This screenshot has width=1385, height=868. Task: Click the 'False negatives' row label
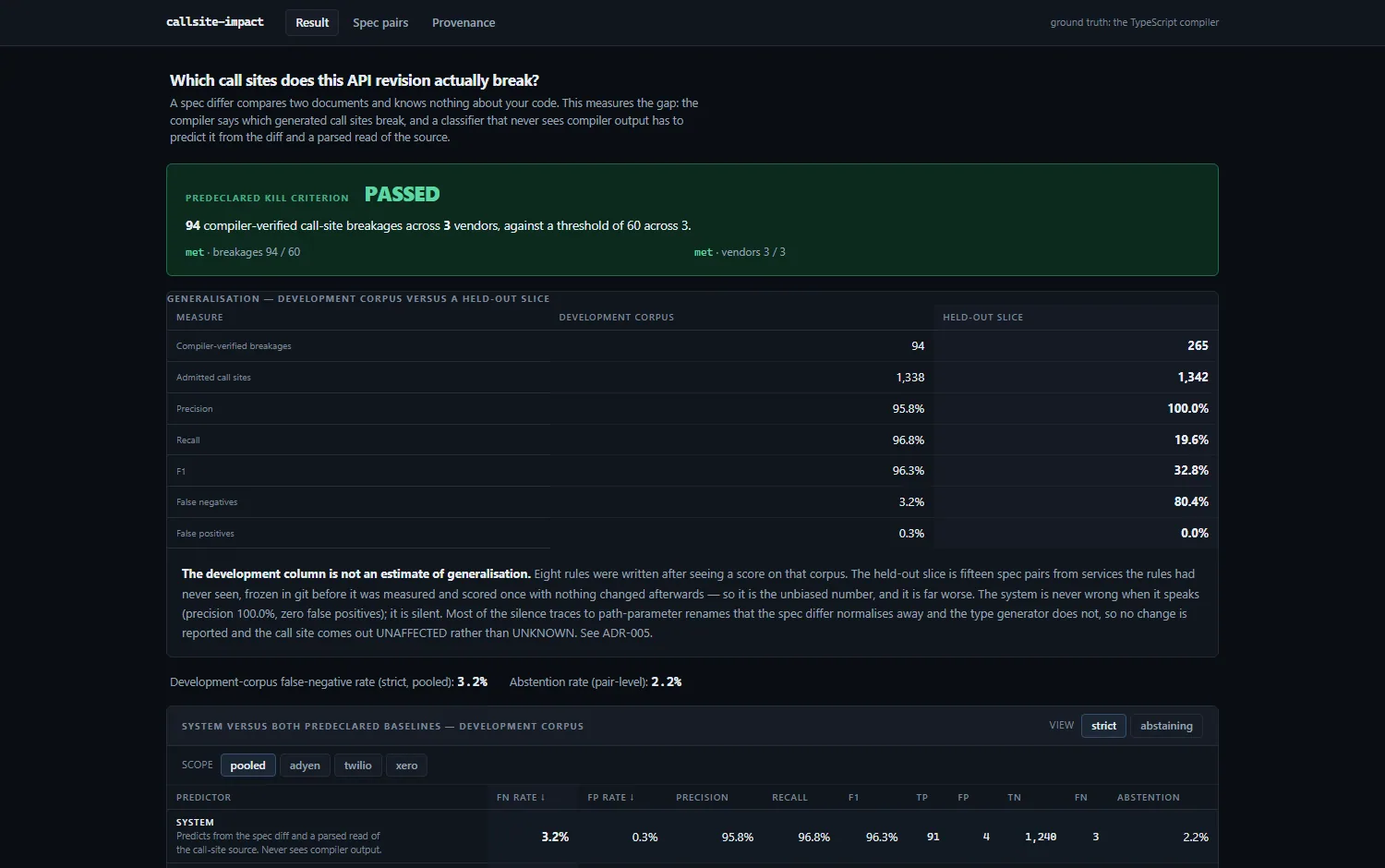(207, 502)
